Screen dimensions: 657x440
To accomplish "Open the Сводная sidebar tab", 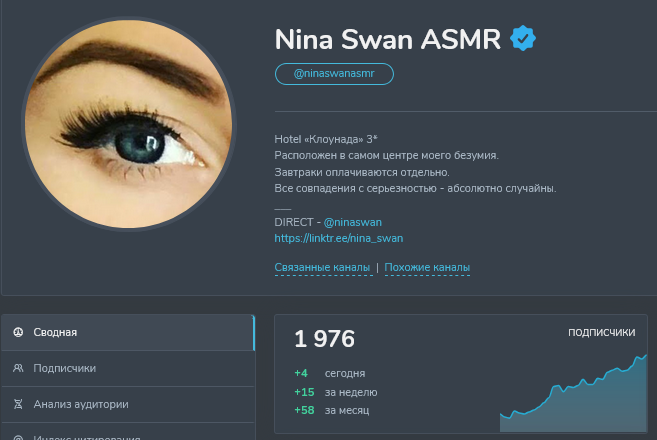I will point(128,332).
